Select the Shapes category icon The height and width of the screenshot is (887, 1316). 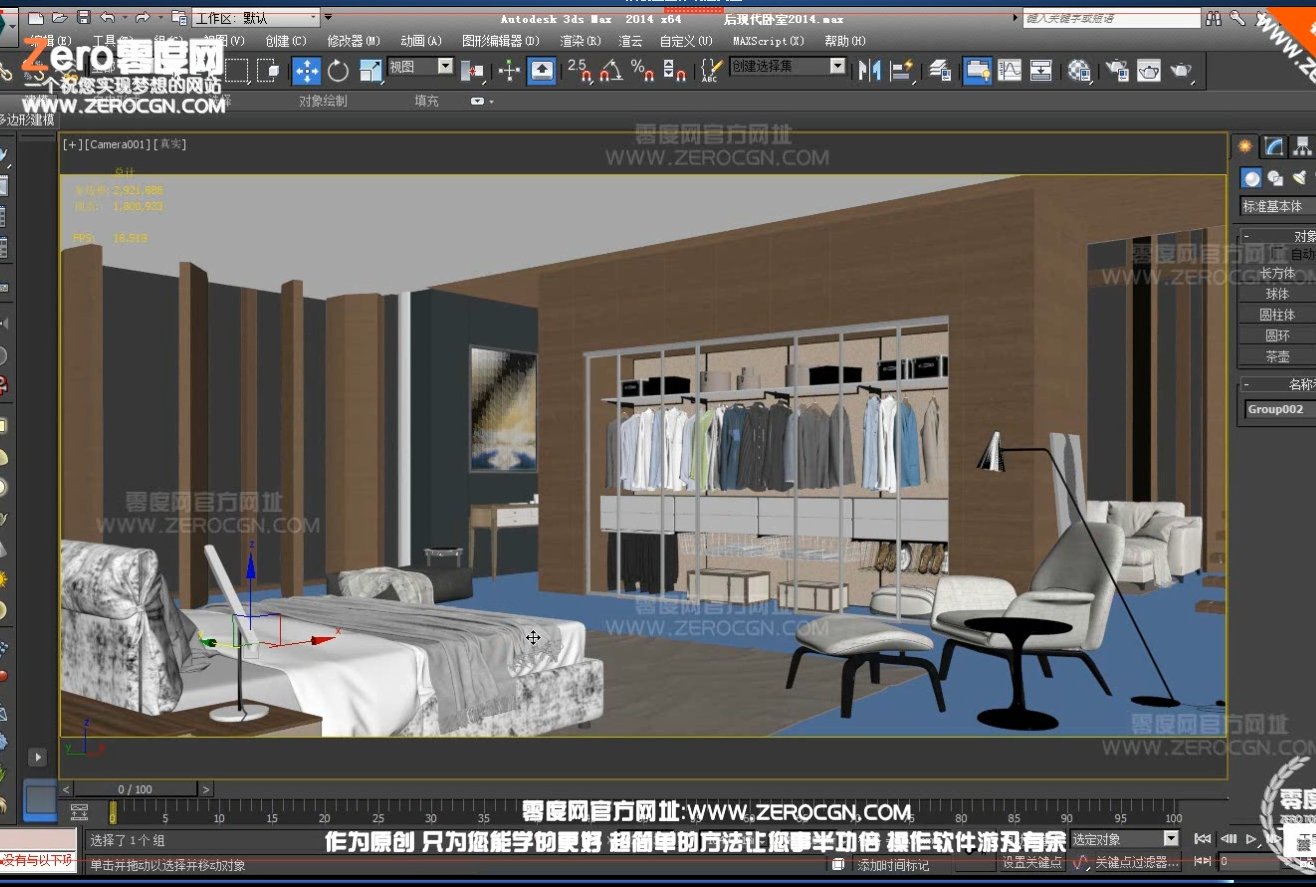(x=1275, y=178)
